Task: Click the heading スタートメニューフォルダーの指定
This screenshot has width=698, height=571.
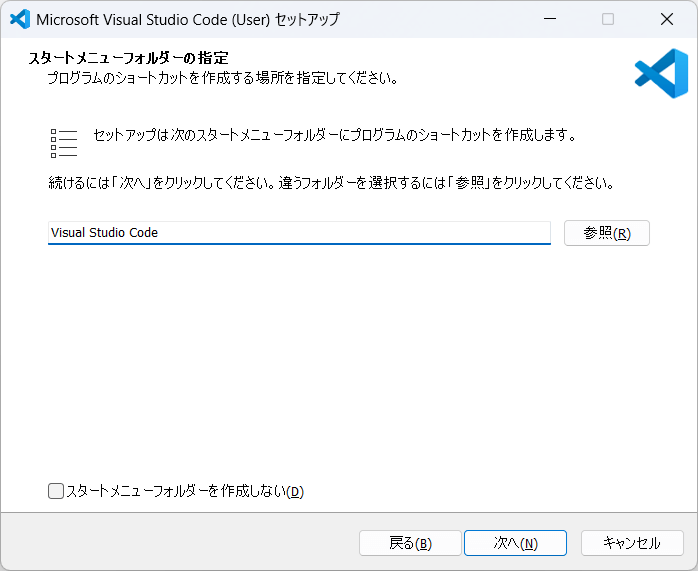Action: 136,58
